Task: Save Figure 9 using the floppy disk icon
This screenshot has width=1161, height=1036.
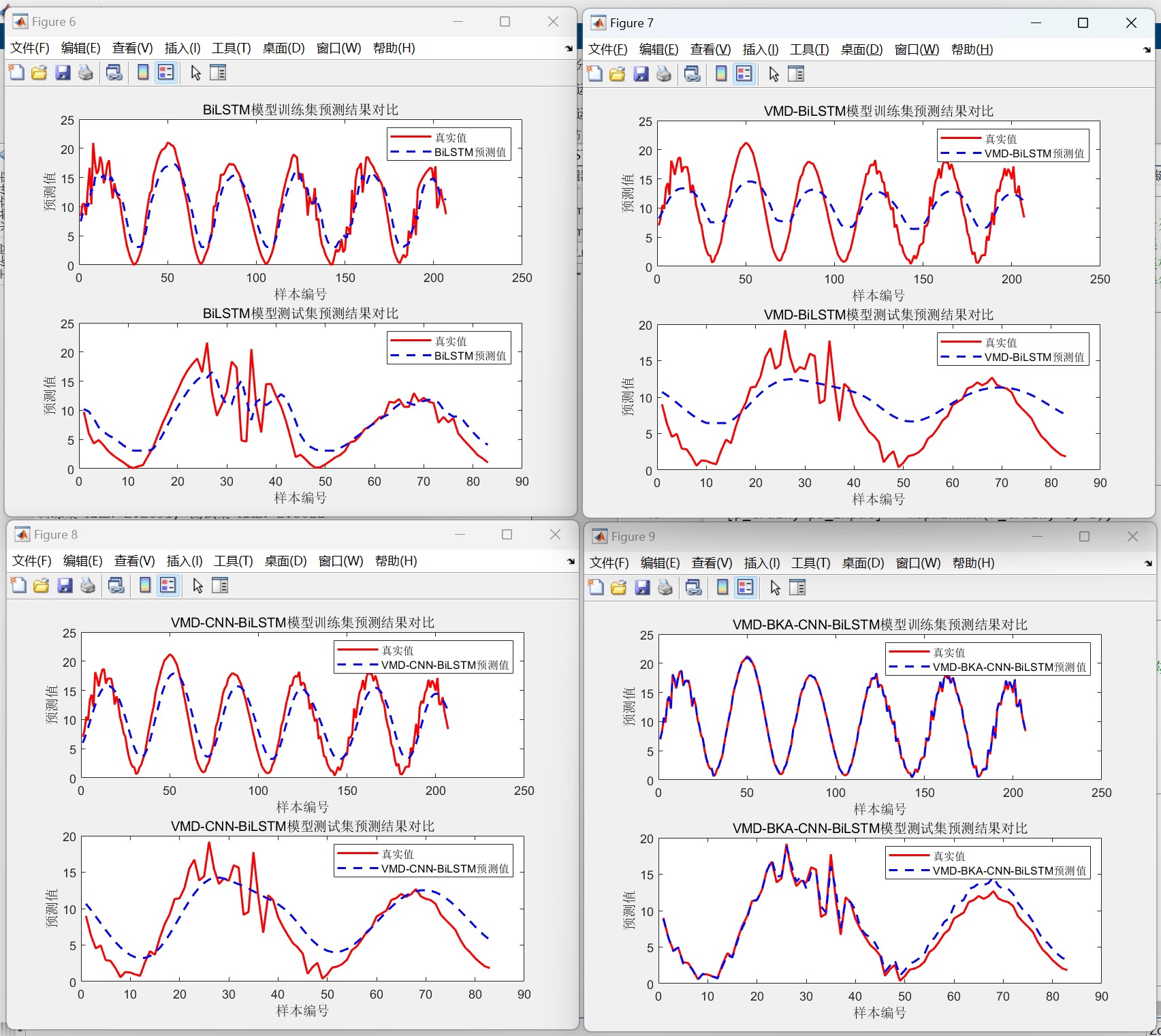Action: tap(642, 587)
